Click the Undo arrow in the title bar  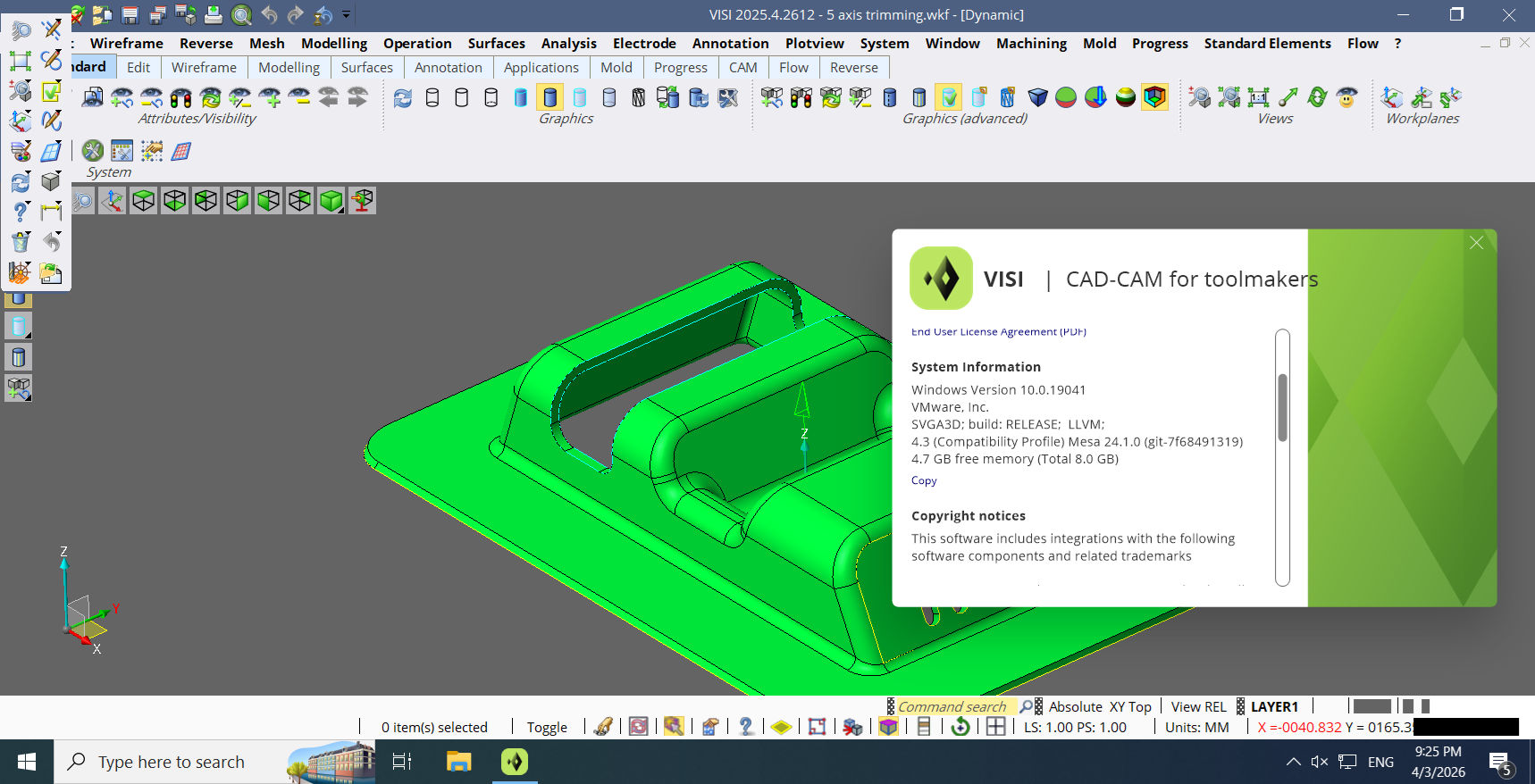point(269,14)
